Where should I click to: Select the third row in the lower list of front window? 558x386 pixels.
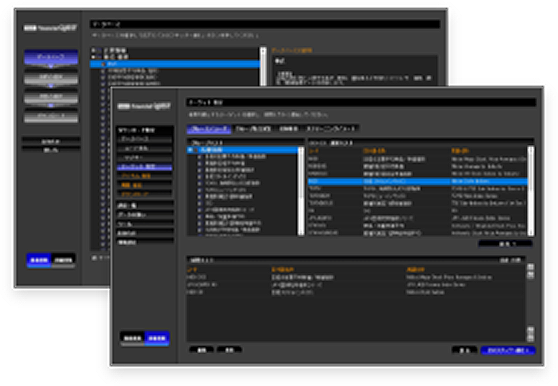click(x=356, y=292)
